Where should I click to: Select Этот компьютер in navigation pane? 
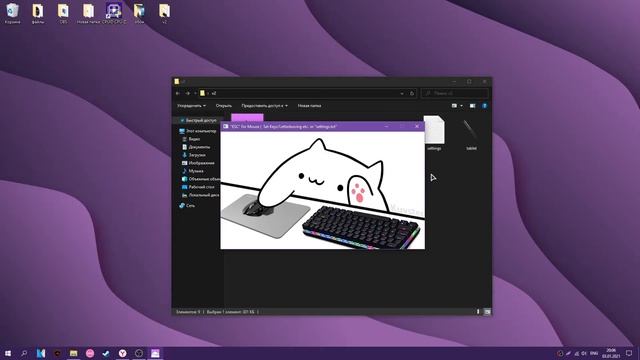tap(198, 131)
